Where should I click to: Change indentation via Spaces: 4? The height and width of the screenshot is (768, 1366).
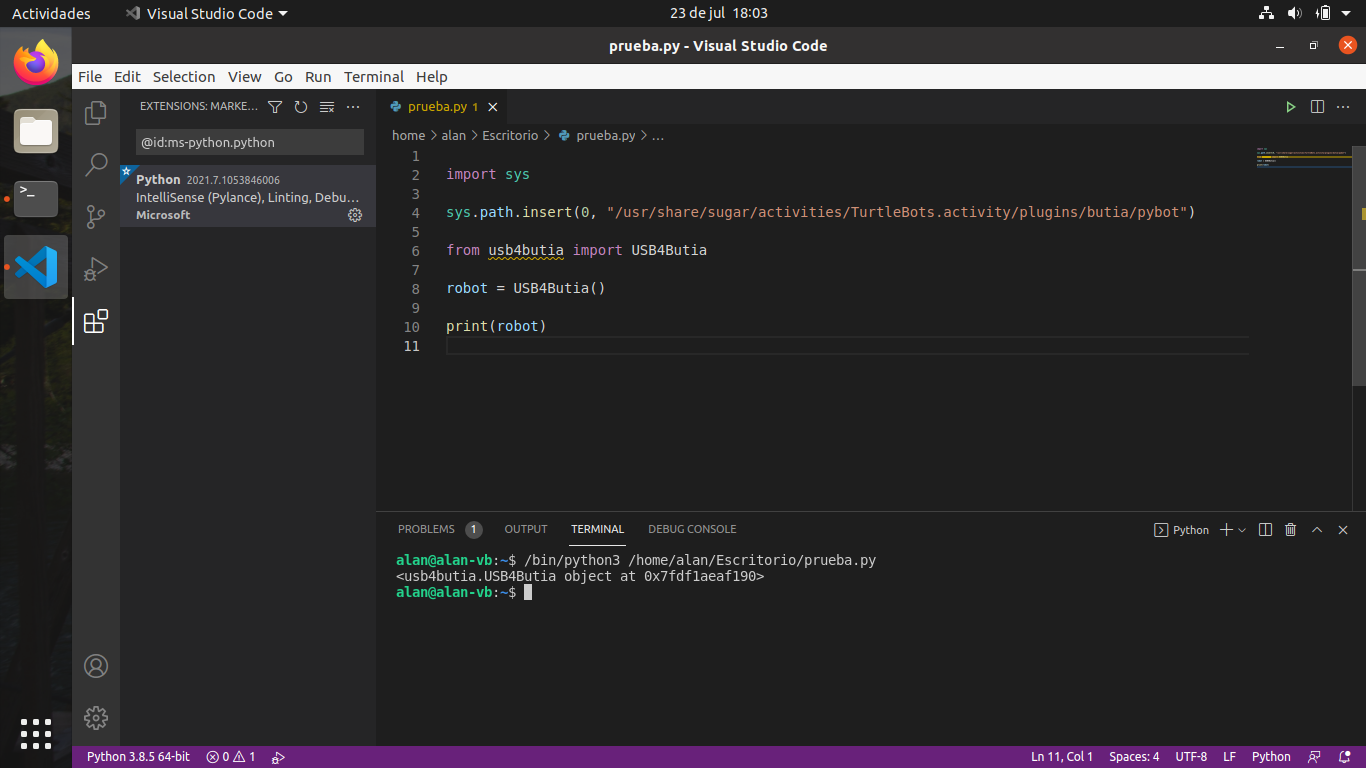coord(1134,757)
